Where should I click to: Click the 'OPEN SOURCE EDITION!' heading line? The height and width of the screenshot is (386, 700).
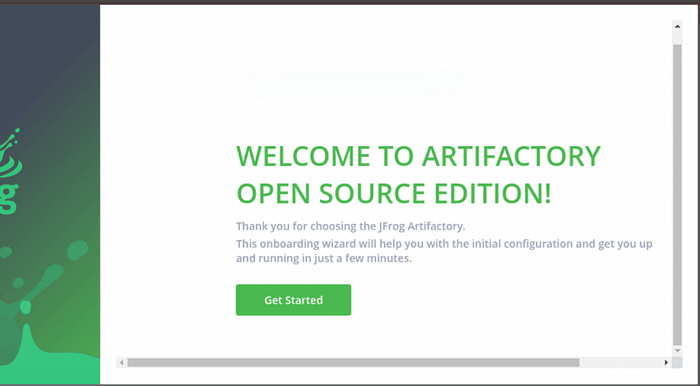click(x=394, y=194)
